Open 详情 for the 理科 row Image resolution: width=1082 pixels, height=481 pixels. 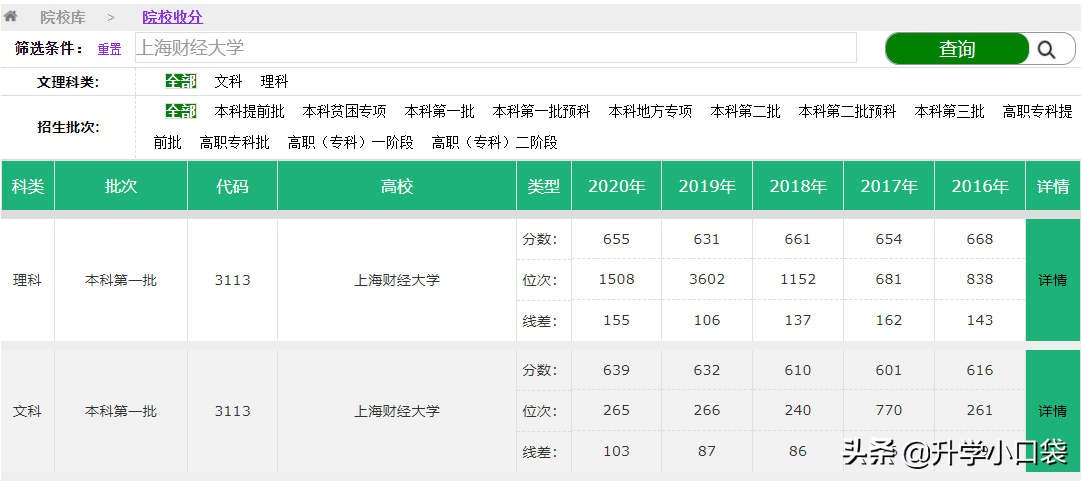(1053, 280)
